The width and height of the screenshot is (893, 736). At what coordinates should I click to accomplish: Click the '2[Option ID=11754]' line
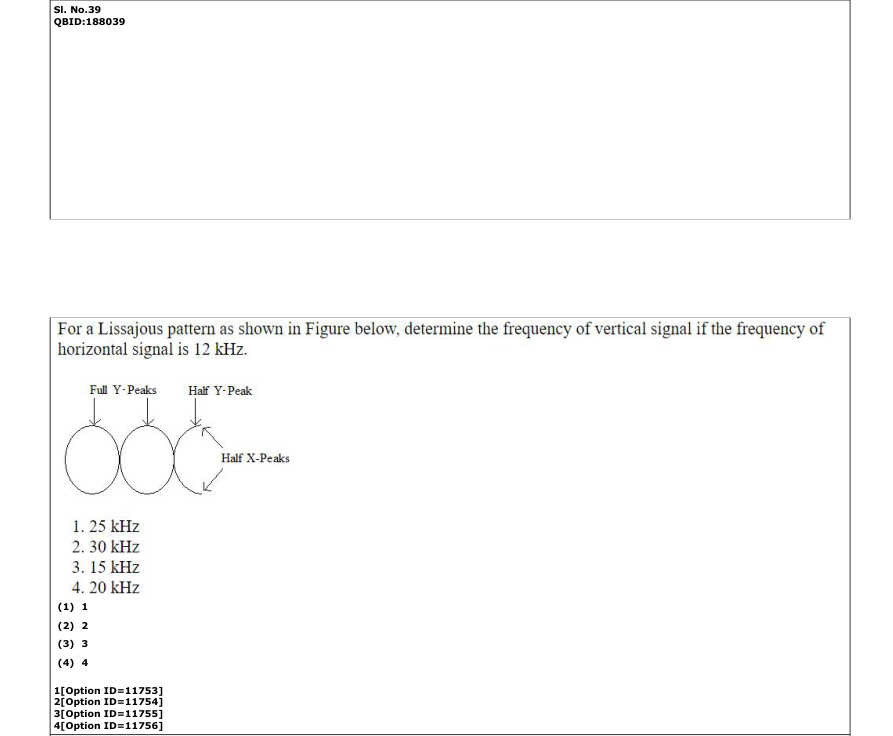(x=108, y=702)
